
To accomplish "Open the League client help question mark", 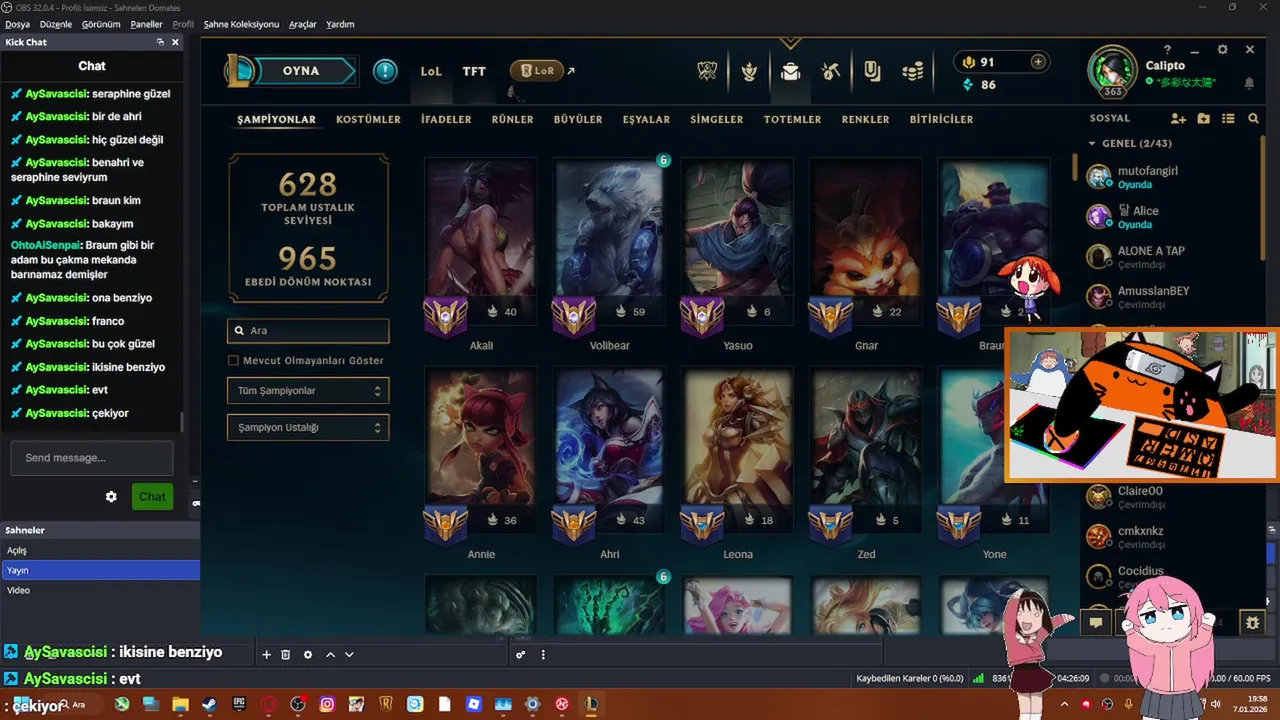I will [1168, 49].
